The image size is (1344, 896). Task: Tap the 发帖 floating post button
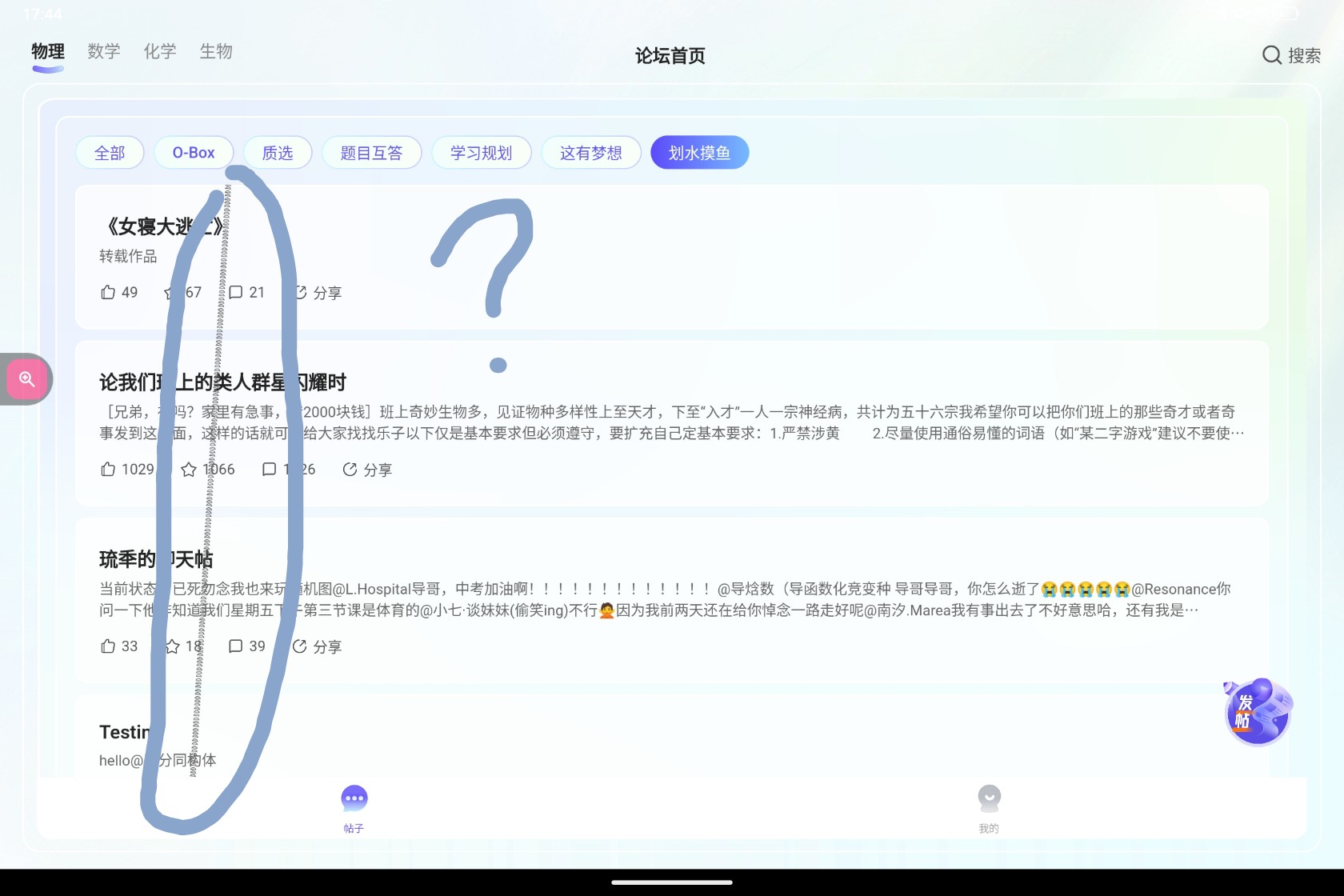click(x=1257, y=712)
